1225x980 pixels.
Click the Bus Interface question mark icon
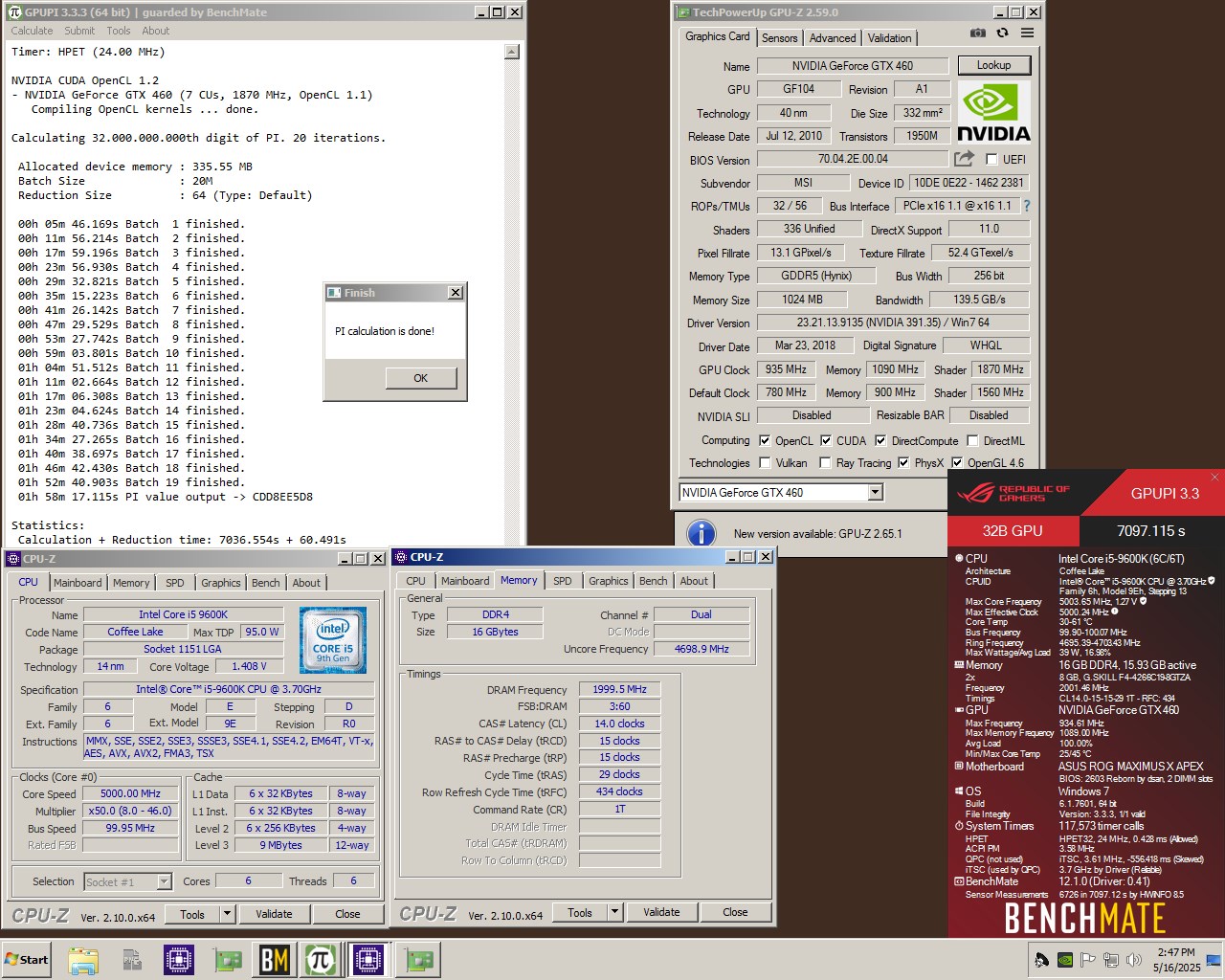1027,206
